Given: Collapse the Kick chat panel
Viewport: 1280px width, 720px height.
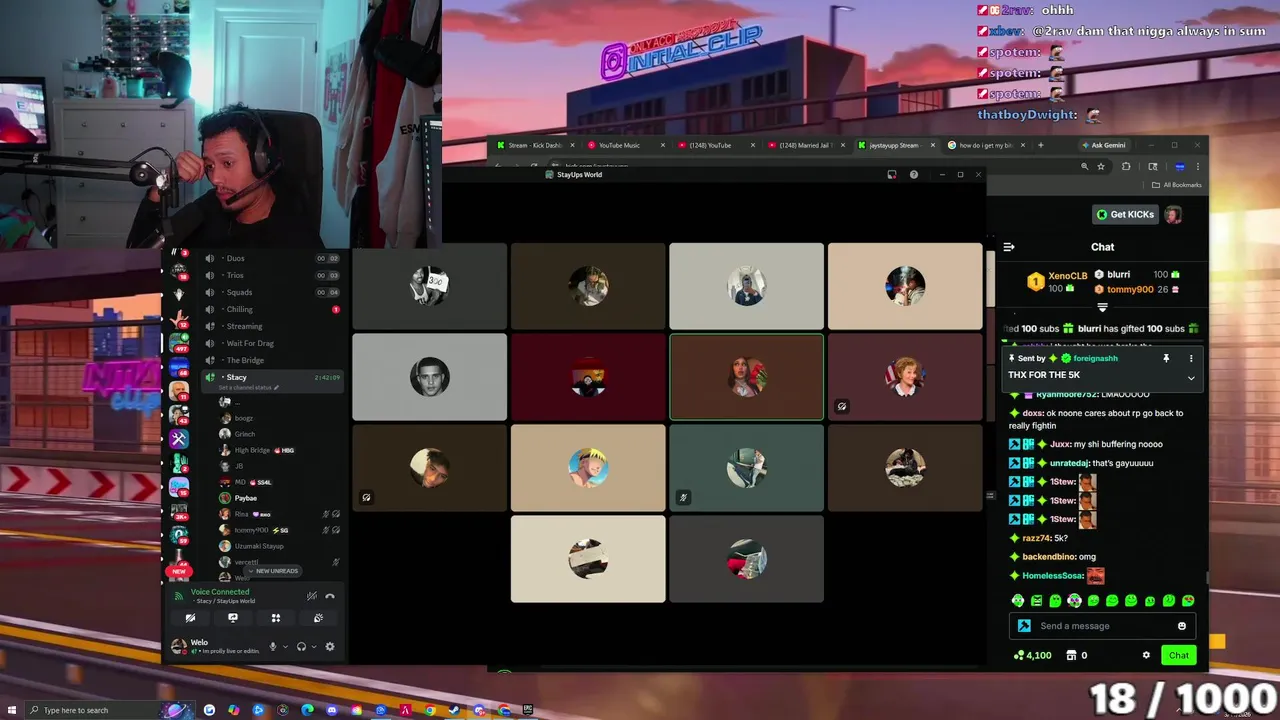Looking at the screenshot, I should pos(1009,247).
